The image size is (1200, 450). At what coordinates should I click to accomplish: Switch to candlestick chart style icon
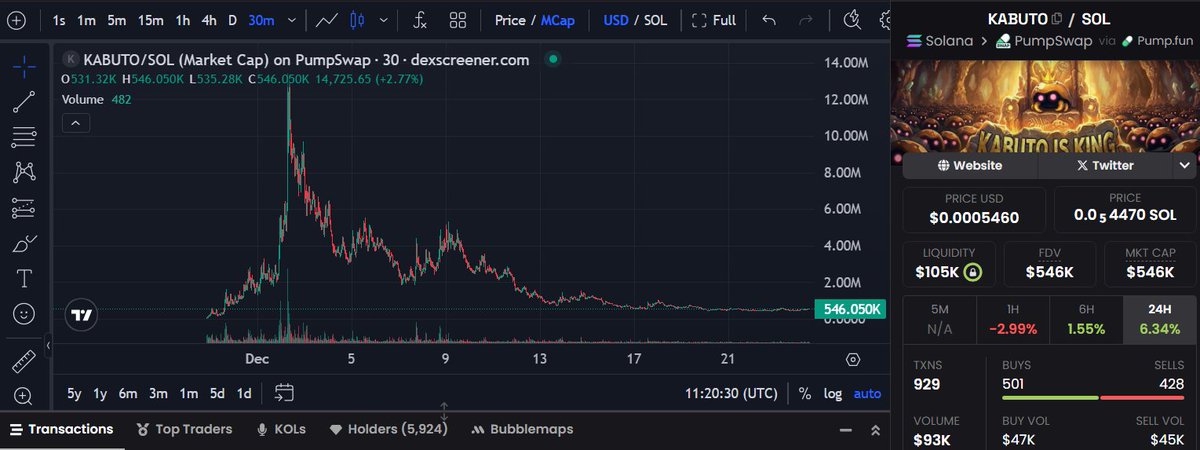pyautogui.click(x=359, y=20)
